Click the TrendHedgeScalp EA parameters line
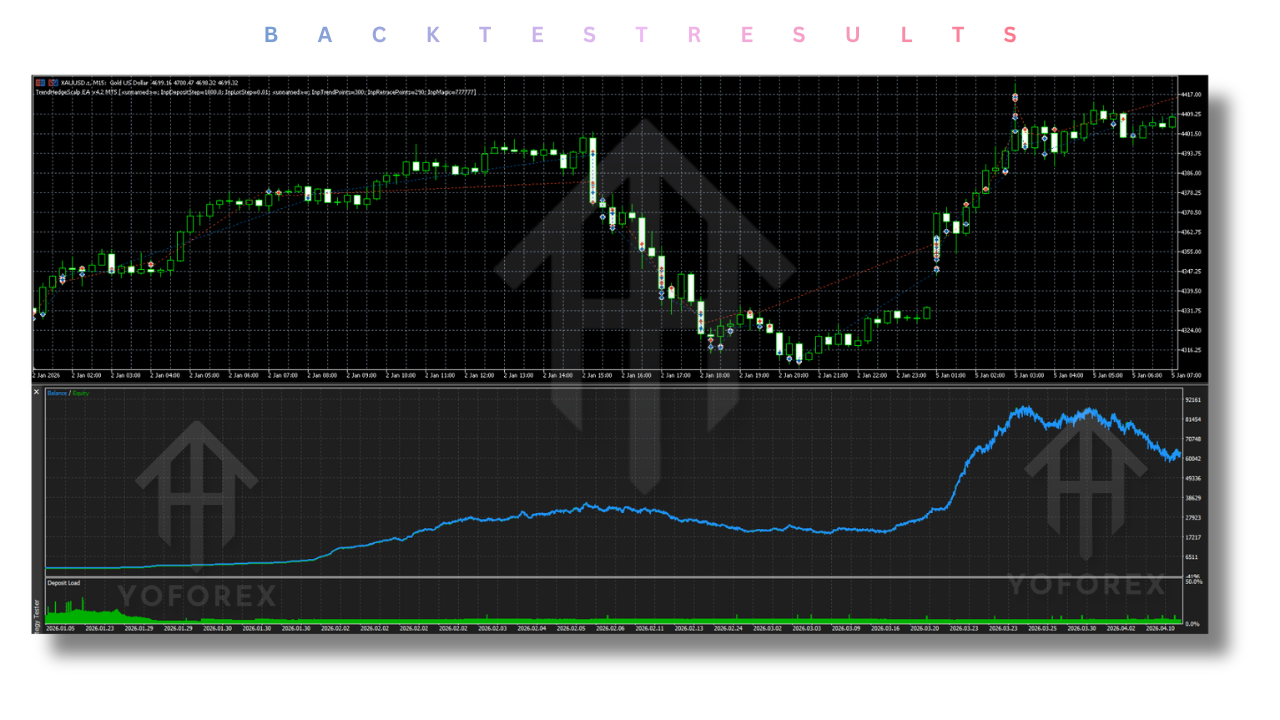The height and width of the screenshot is (720, 1280). [250, 91]
